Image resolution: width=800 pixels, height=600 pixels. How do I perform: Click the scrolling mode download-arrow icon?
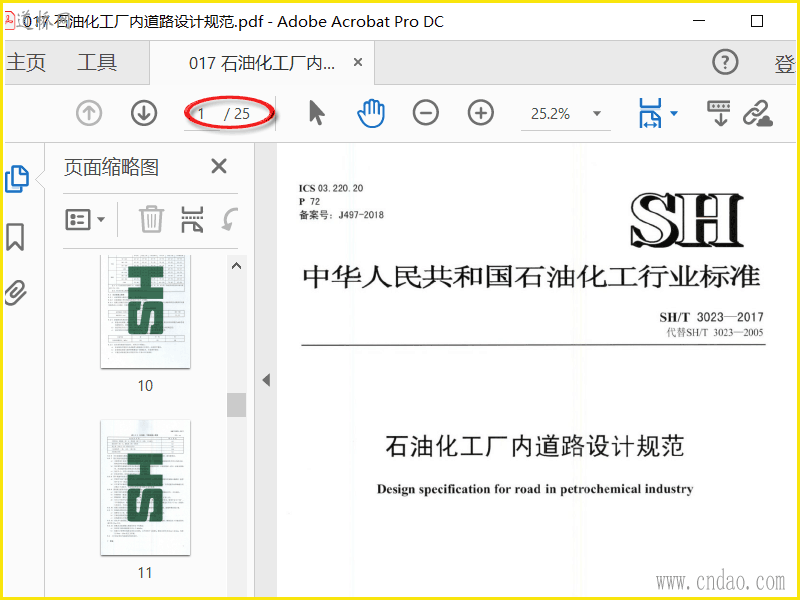[718, 113]
